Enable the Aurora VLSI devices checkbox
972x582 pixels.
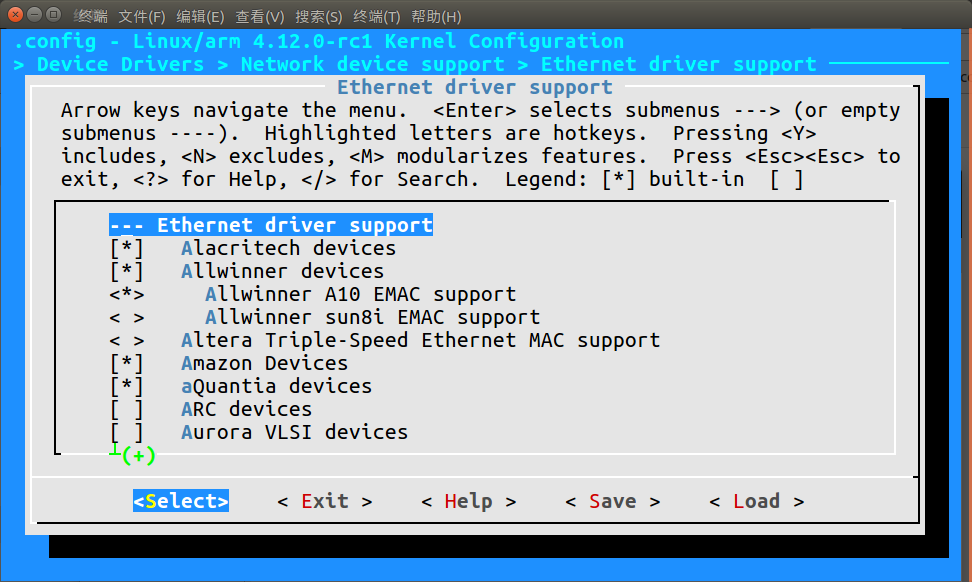[x=127, y=432]
